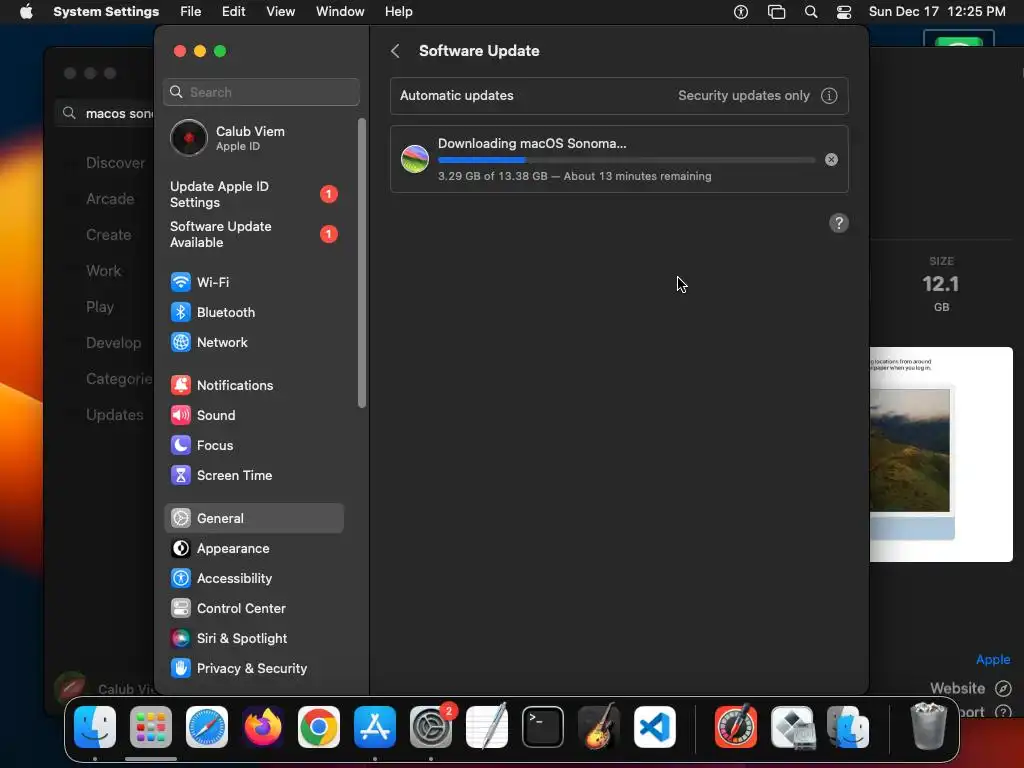Select Create in App Store sidebar
Image resolution: width=1024 pixels, height=768 pixels.
[106, 234]
